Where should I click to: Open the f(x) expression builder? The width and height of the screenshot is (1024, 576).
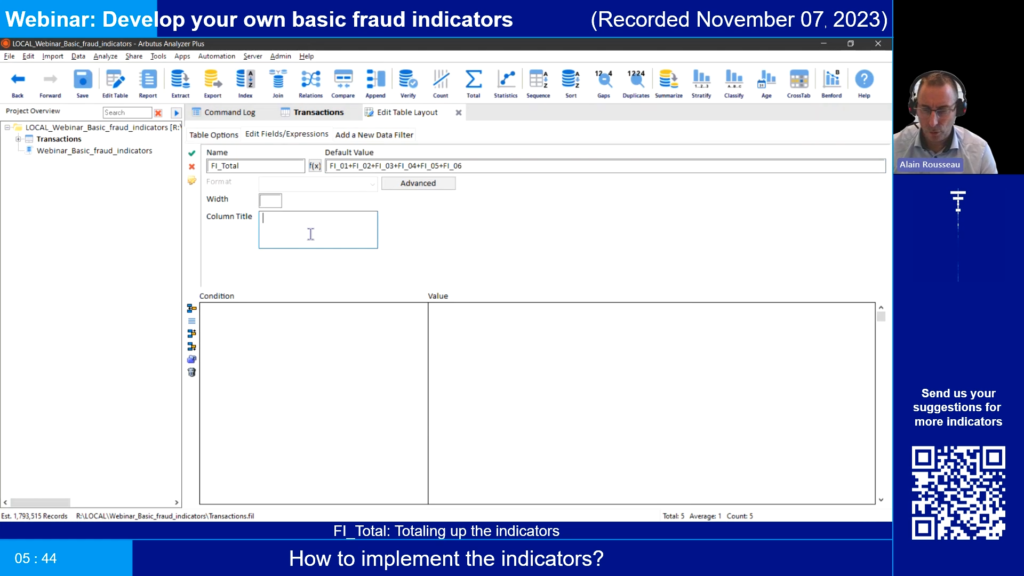point(315,166)
